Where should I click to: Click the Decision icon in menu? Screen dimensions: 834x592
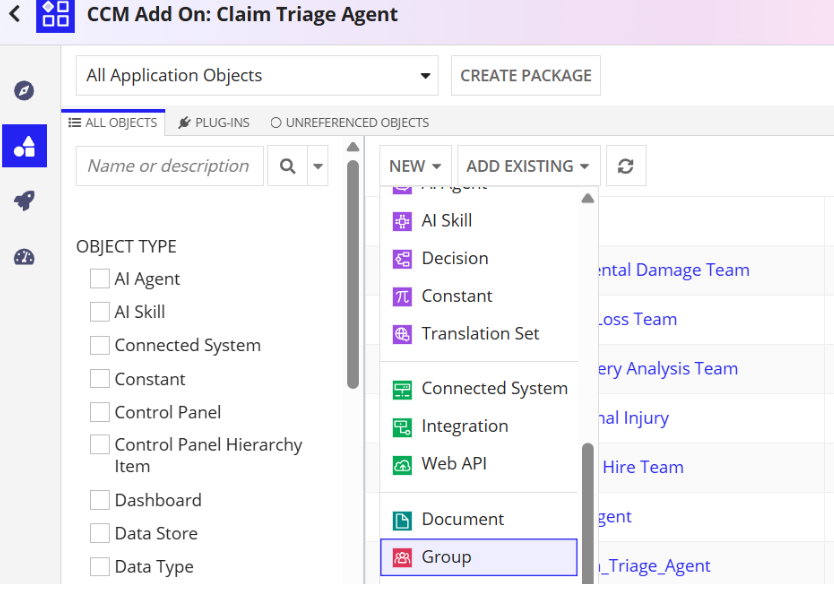pos(402,259)
